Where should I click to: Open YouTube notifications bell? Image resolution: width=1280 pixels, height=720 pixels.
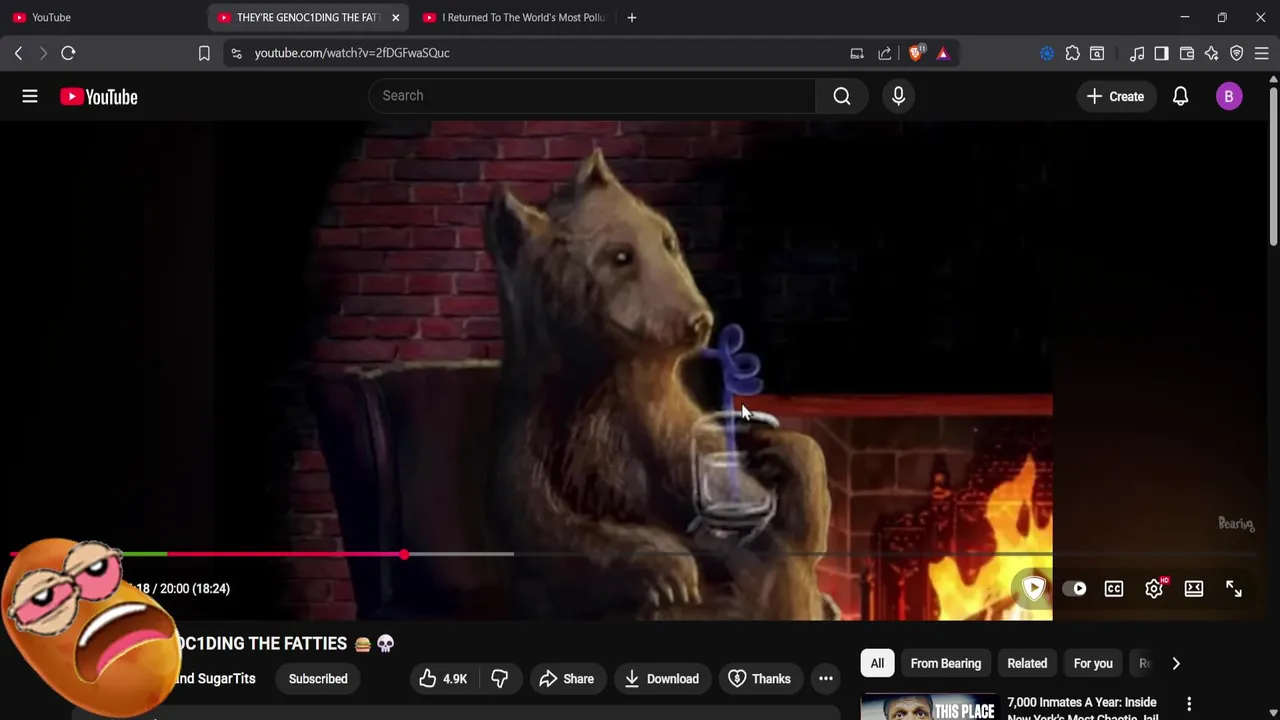[1180, 96]
